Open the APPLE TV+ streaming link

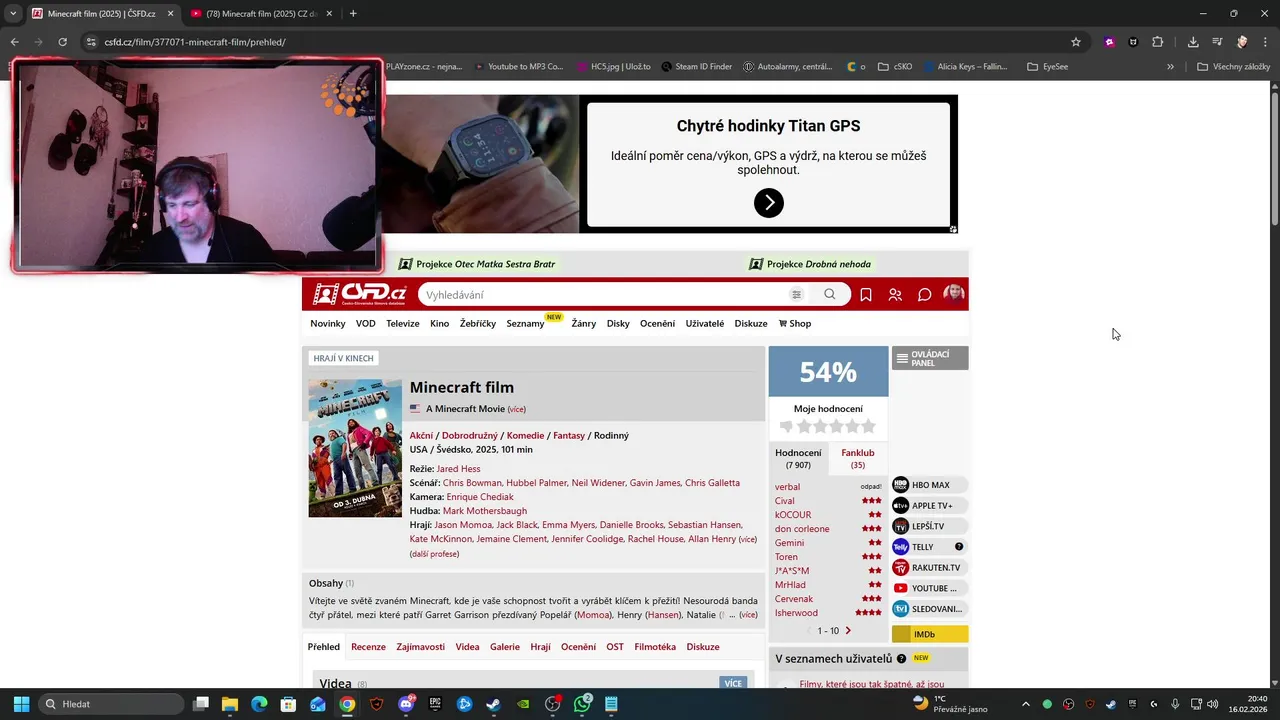(929, 506)
